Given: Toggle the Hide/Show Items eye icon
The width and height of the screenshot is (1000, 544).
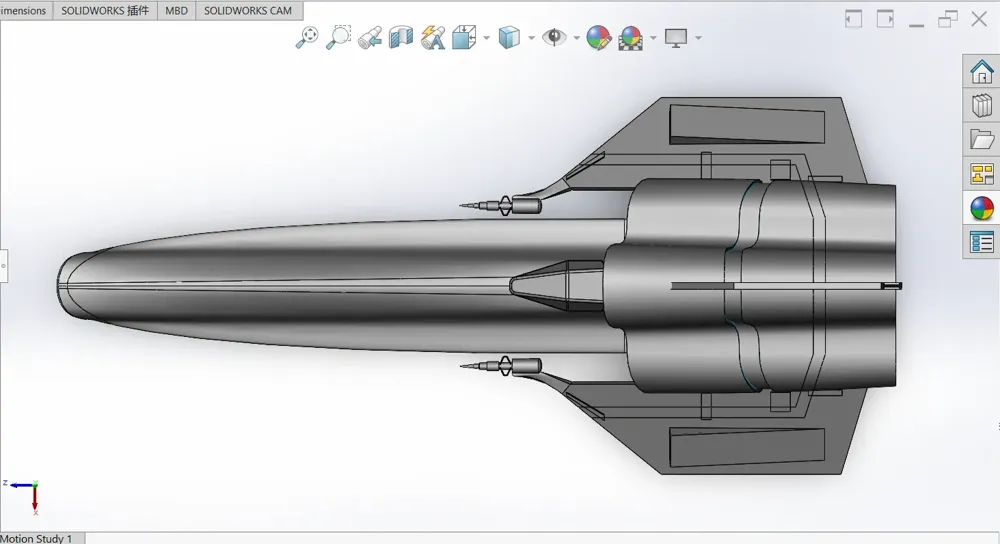Looking at the screenshot, I should [554, 38].
